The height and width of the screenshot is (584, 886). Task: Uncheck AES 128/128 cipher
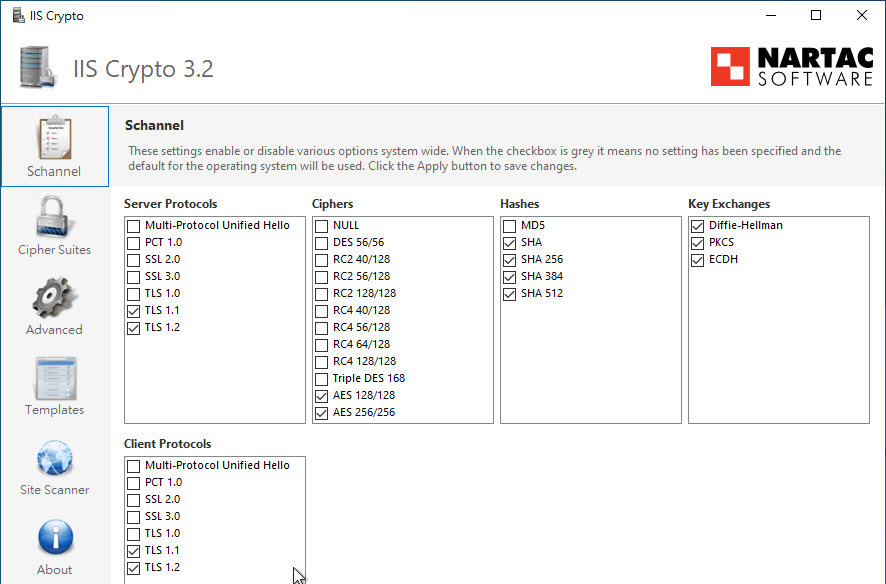[322, 396]
